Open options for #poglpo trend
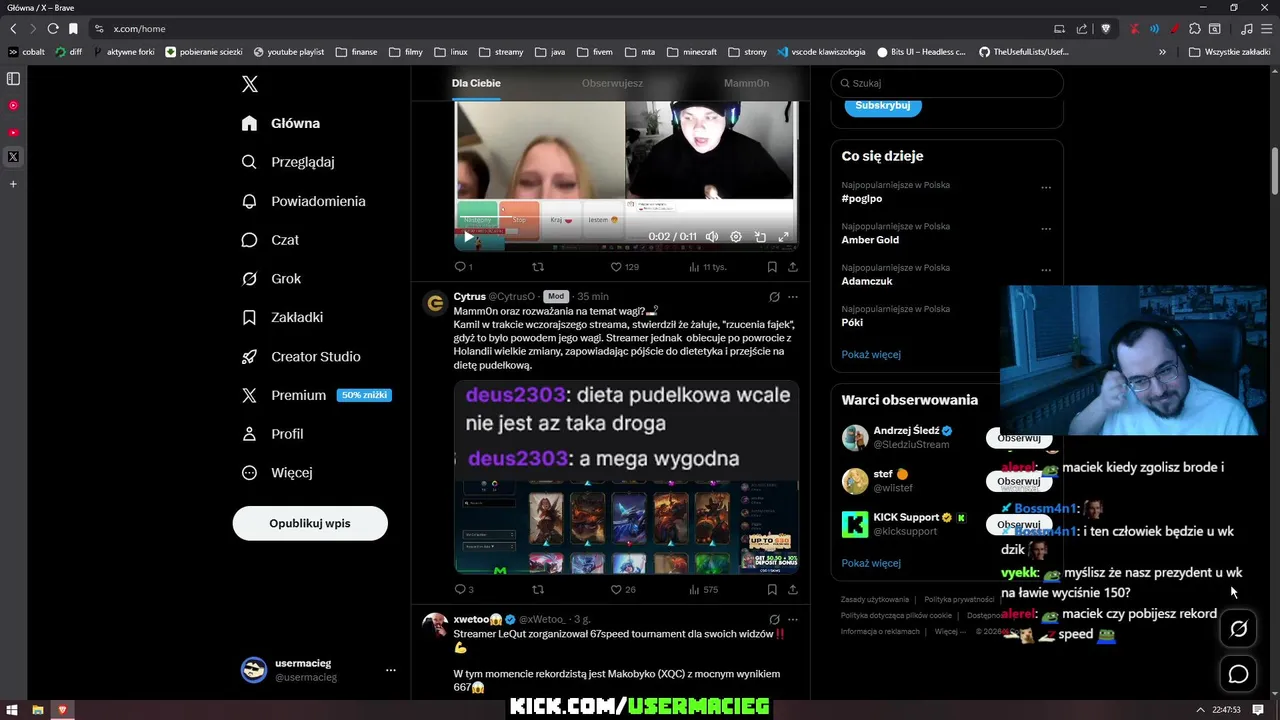The width and height of the screenshot is (1280, 720). point(1046,188)
